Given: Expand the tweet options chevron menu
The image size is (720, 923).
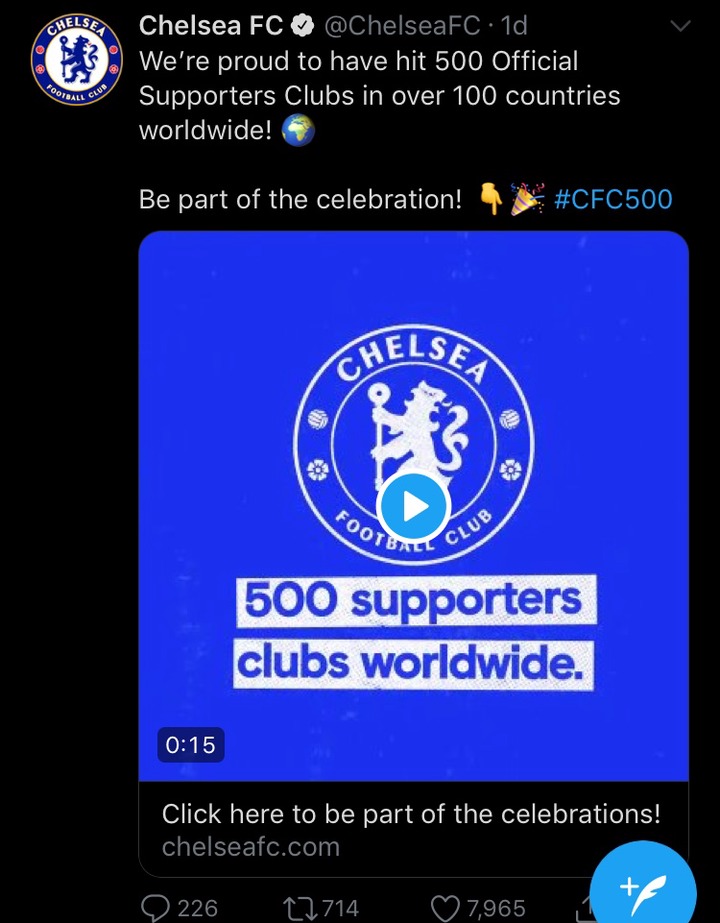Looking at the screenshot, I should pos(681,25).
